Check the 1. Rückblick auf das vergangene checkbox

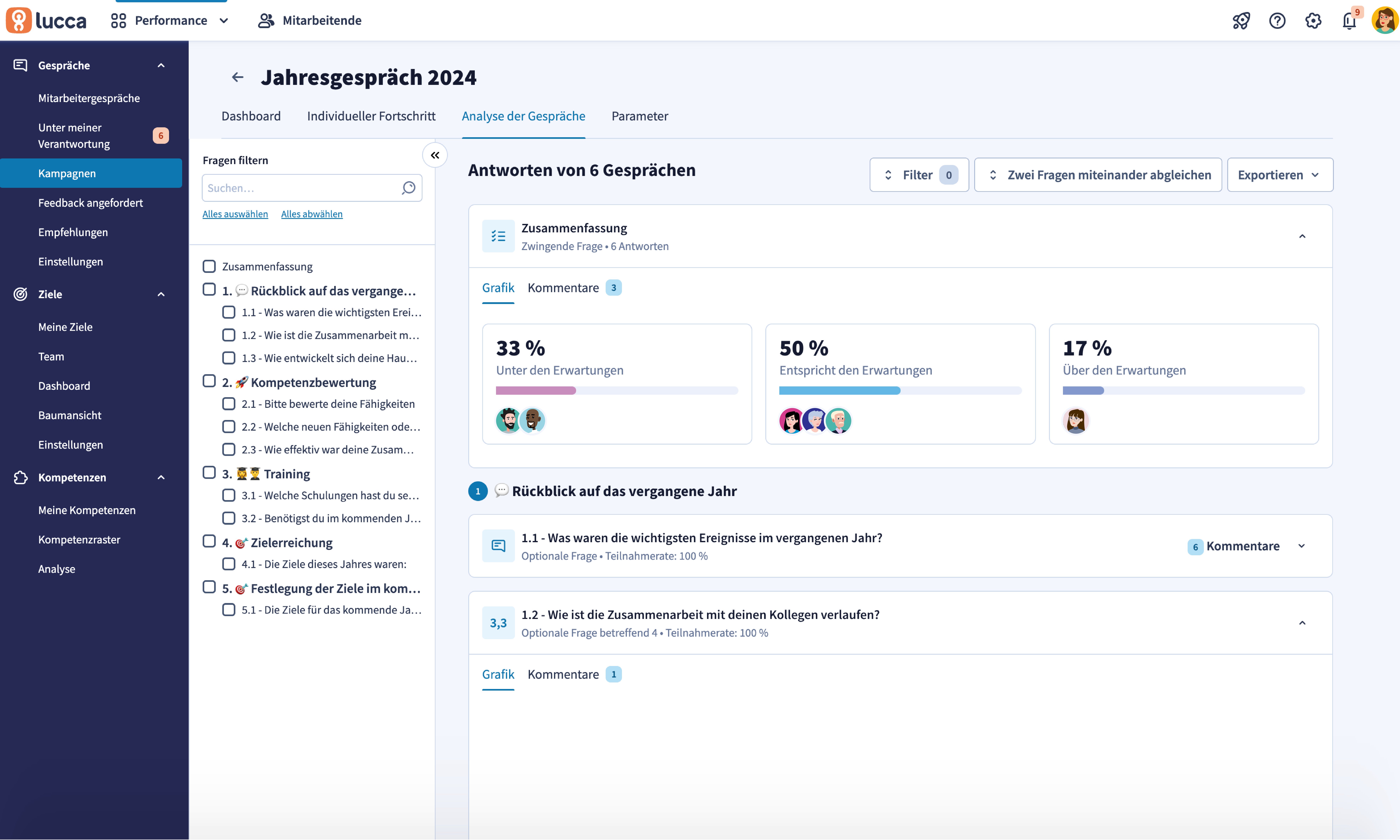pos(209,289)
